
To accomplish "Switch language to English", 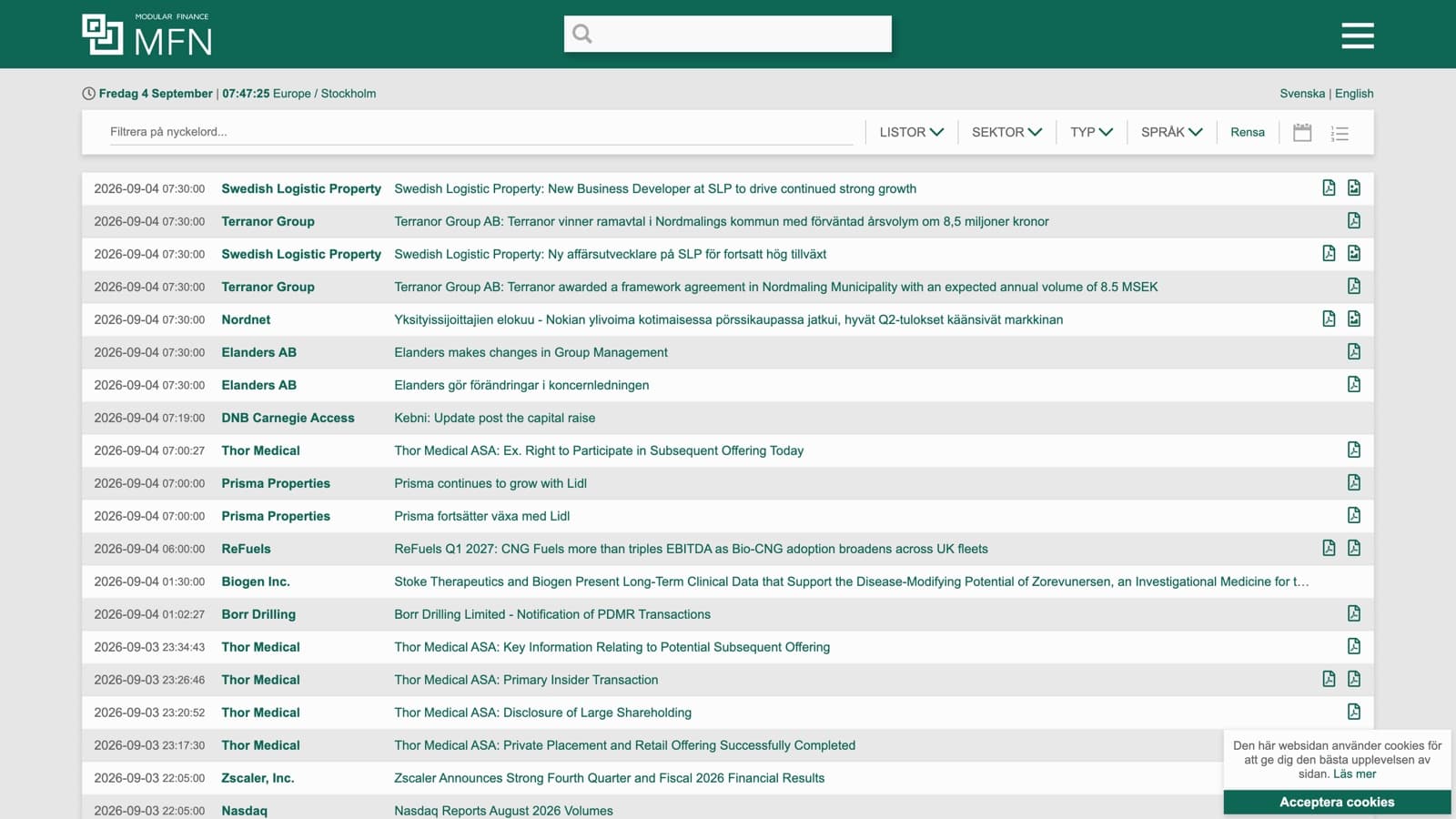I will click(x=1354, y=94).
